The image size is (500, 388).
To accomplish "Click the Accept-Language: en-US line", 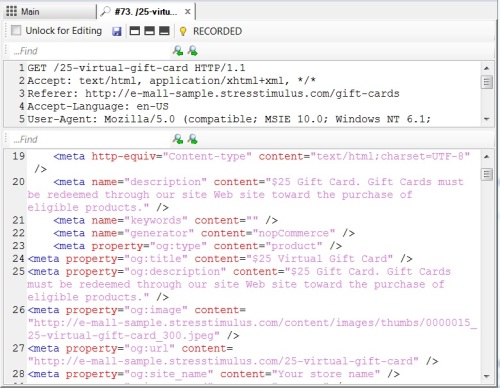I will [x=98, y=107].
